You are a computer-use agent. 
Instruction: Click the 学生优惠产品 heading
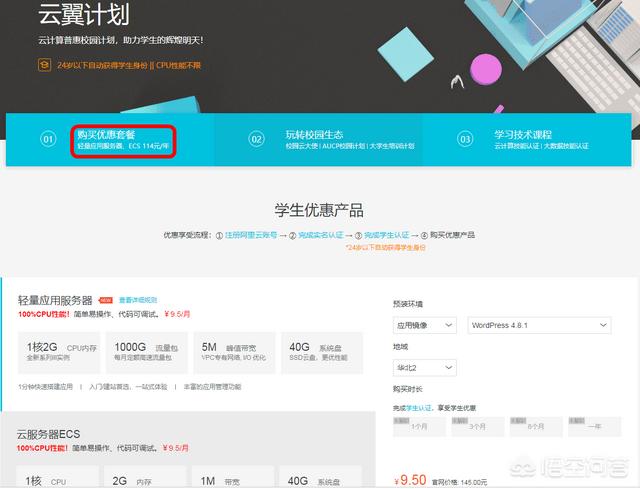[319, 210]
